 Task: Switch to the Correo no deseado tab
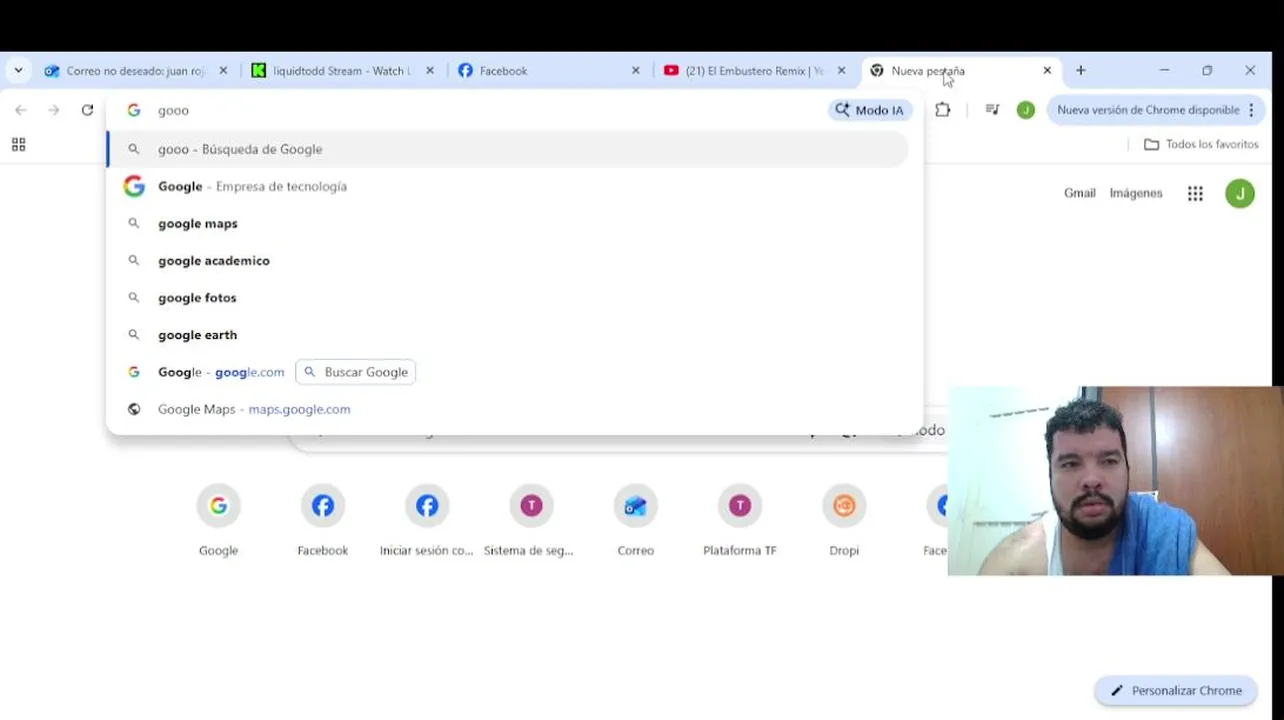(x=137, y=71)
